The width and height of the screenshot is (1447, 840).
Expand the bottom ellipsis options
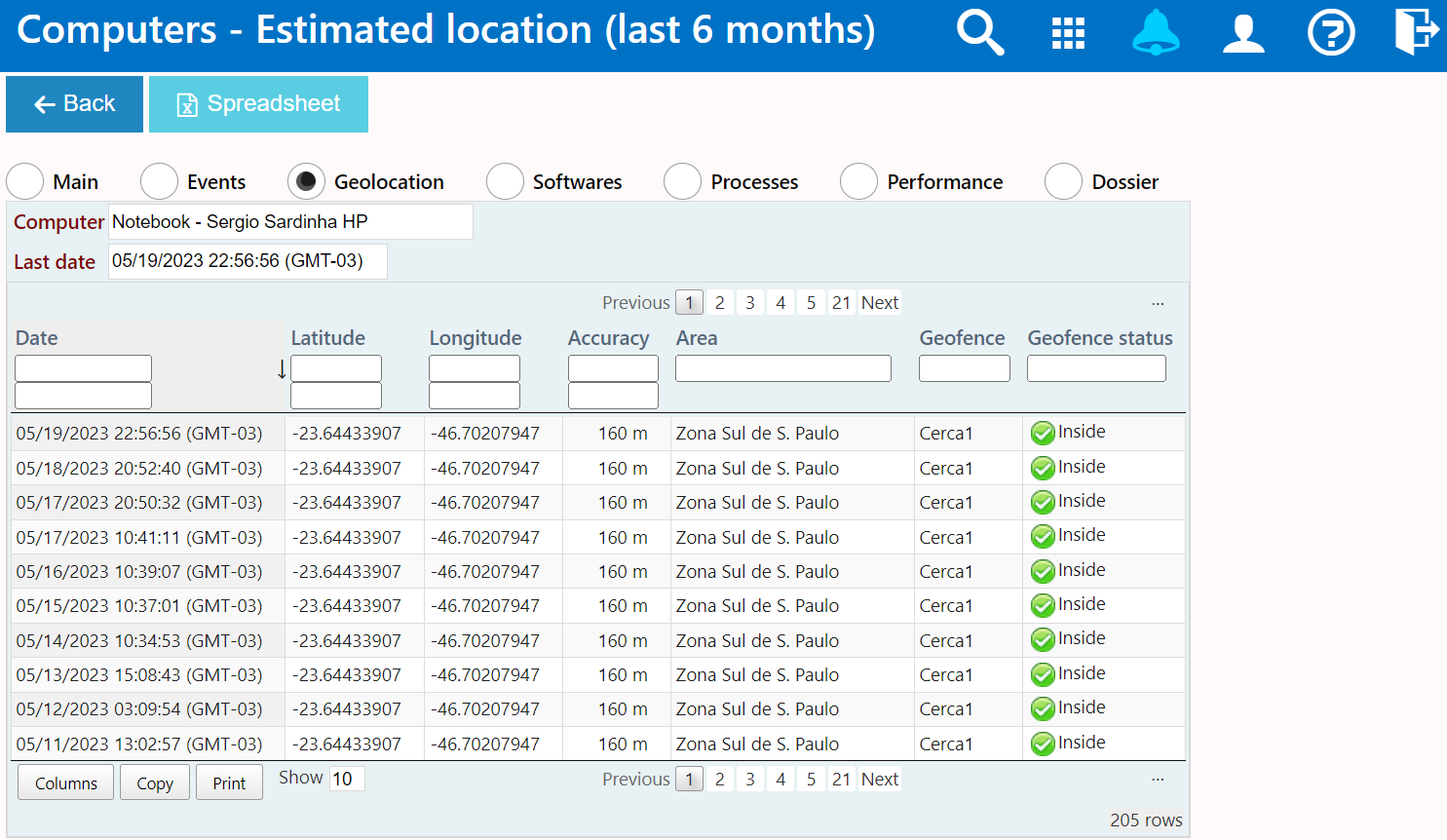[1158, 779]
